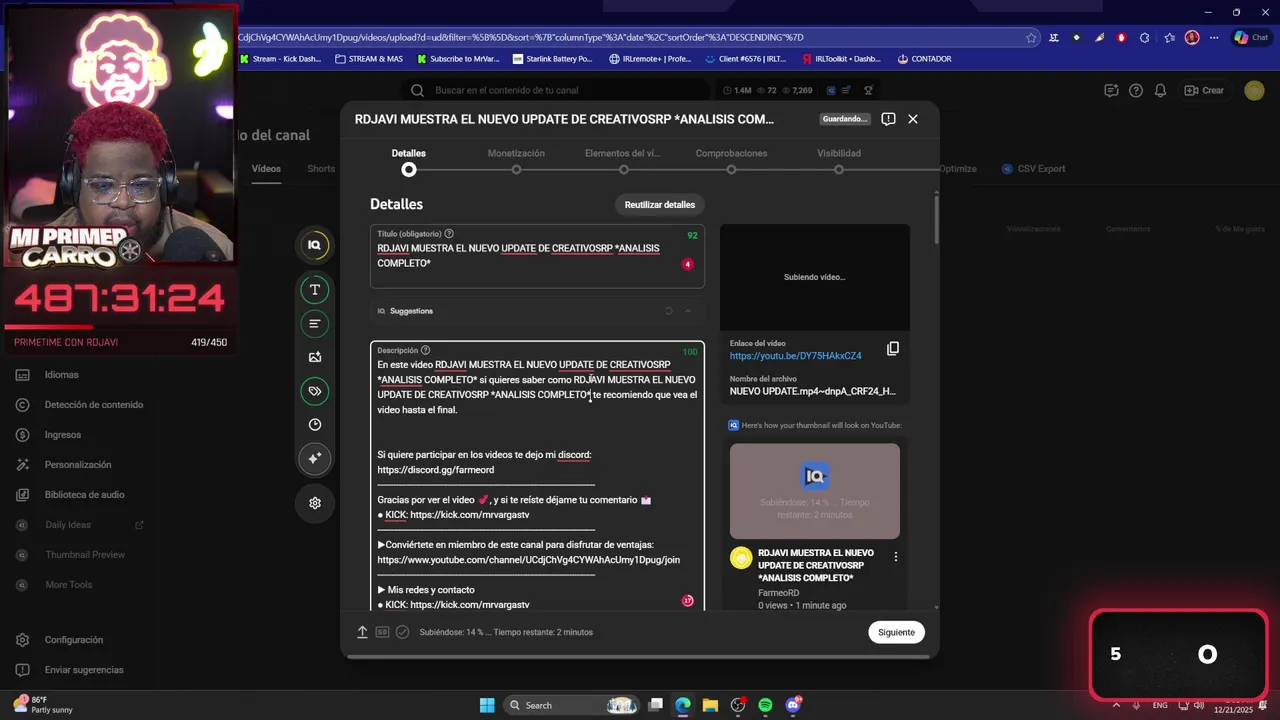Open the Windows Start menu

487,705
